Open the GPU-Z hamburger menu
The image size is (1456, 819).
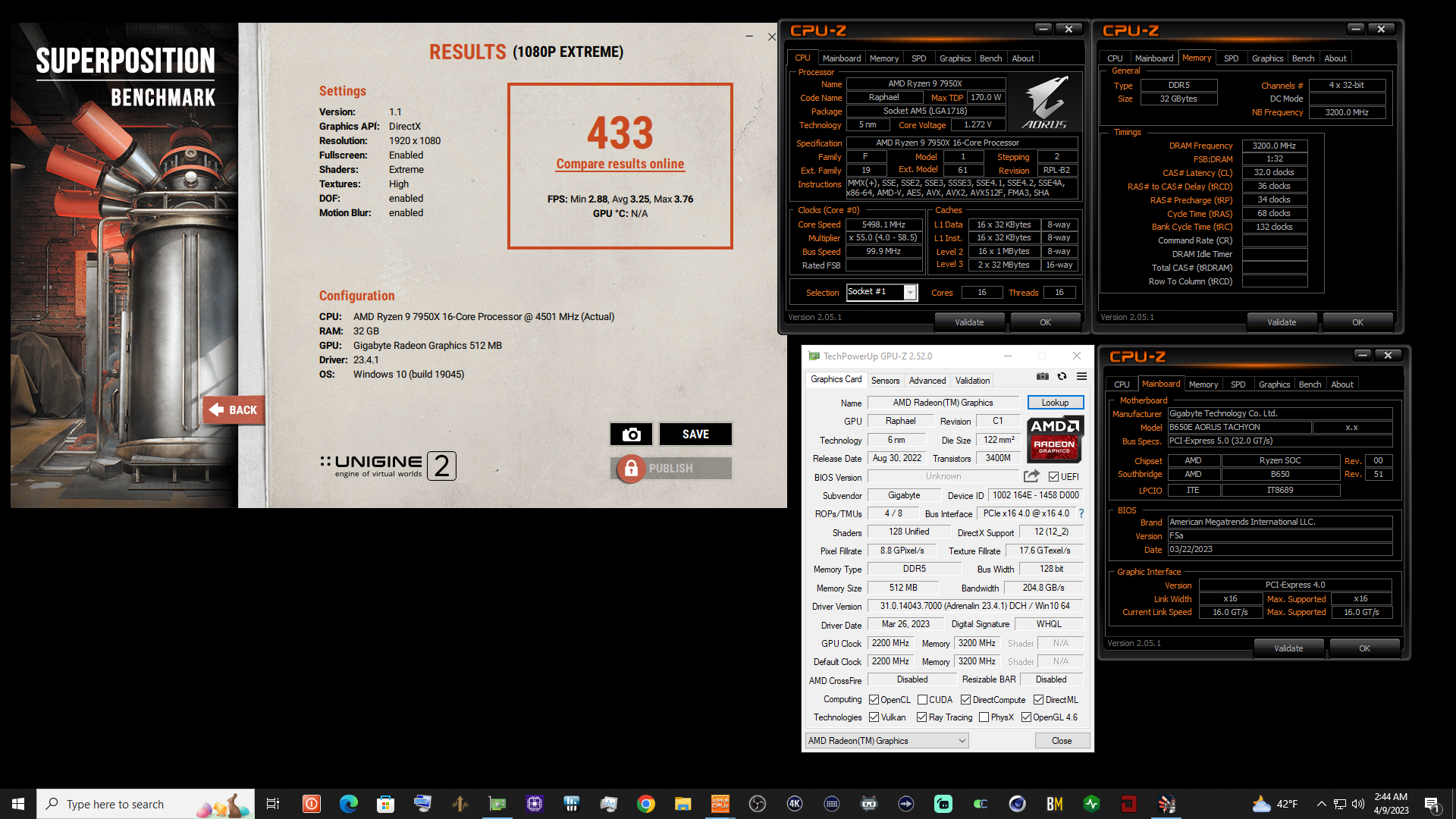pyautogui.click(x=1081, y=376)
